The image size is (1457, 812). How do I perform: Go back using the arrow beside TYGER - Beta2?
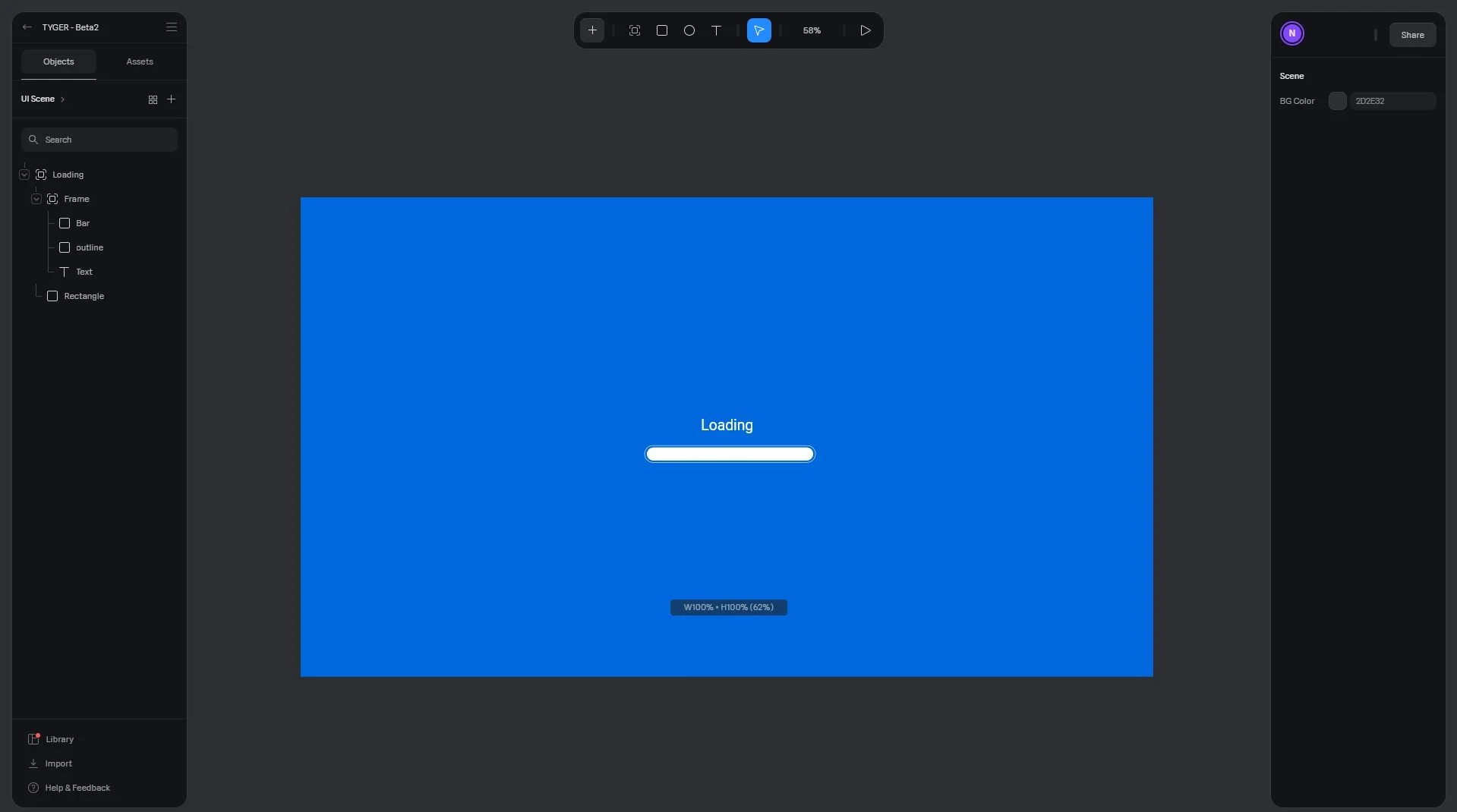27,27
